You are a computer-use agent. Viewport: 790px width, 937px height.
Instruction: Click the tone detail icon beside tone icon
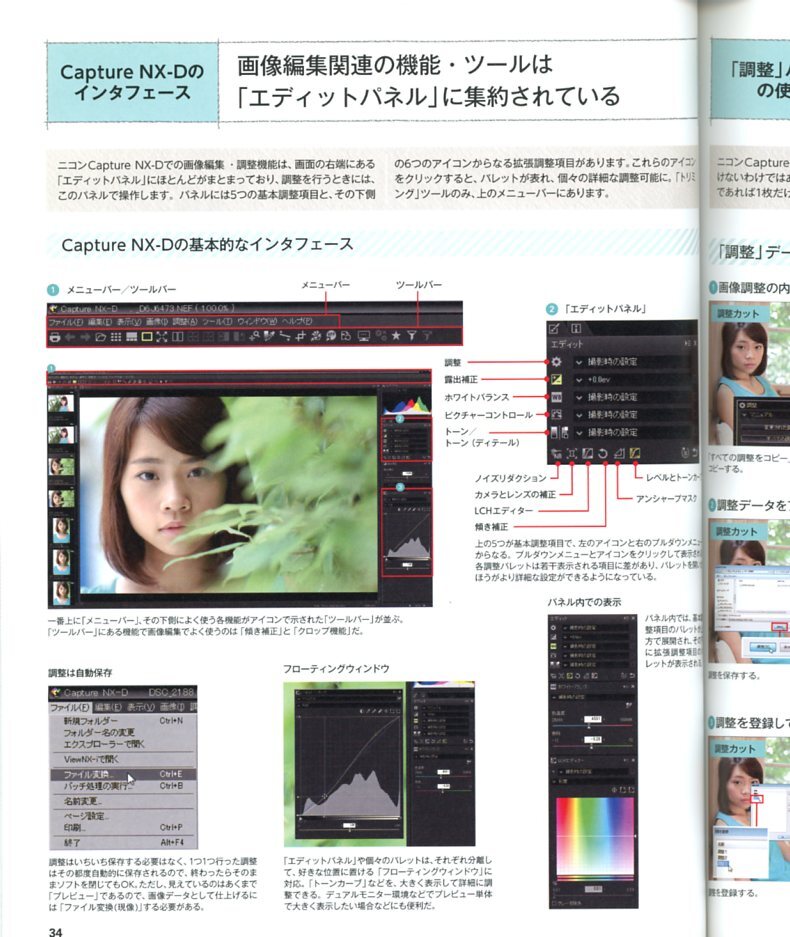[x=565, y=432]
